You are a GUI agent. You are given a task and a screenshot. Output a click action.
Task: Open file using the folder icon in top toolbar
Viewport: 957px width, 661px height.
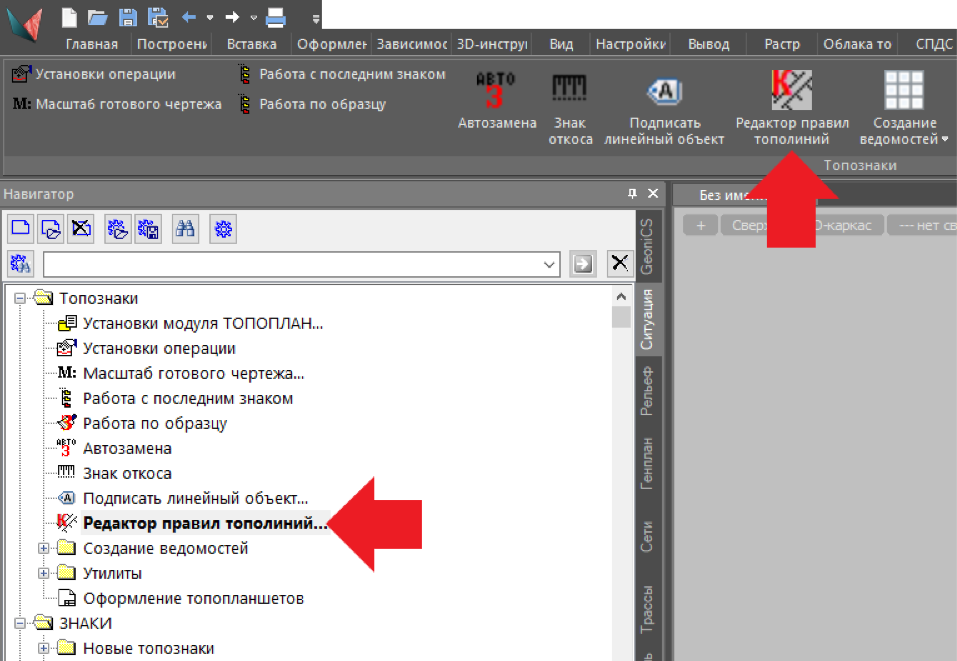click(x=97, y=17)
